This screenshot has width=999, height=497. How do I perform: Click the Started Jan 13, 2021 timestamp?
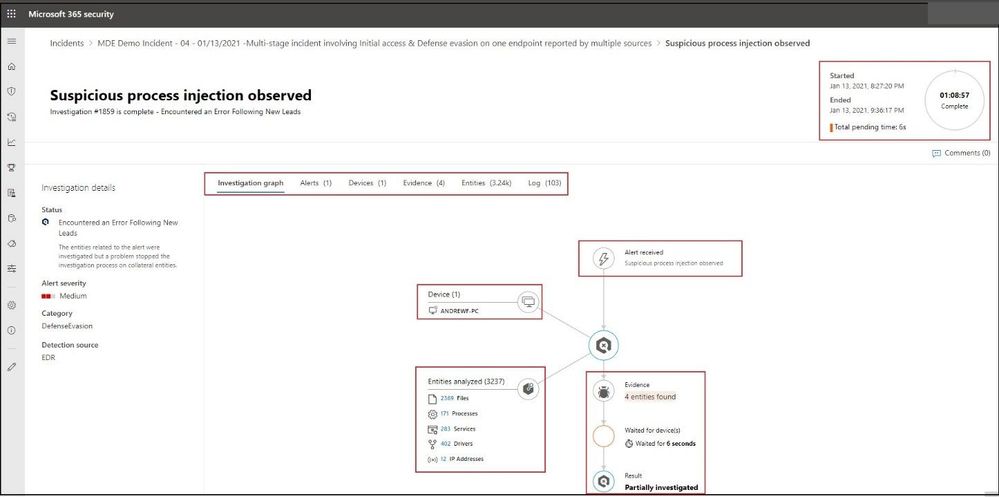pyautogui.click(x=866, y=86)
